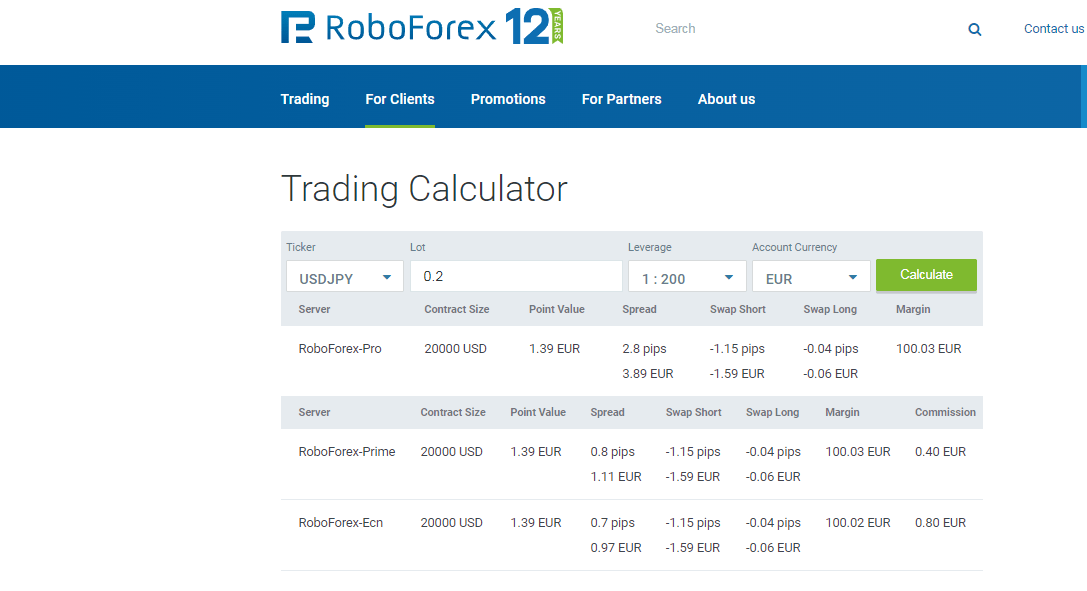Click 20000 USD contract size for RoboForex-Pro
The height and width of the screenshot is (591, 1087).
pos(455,349)
